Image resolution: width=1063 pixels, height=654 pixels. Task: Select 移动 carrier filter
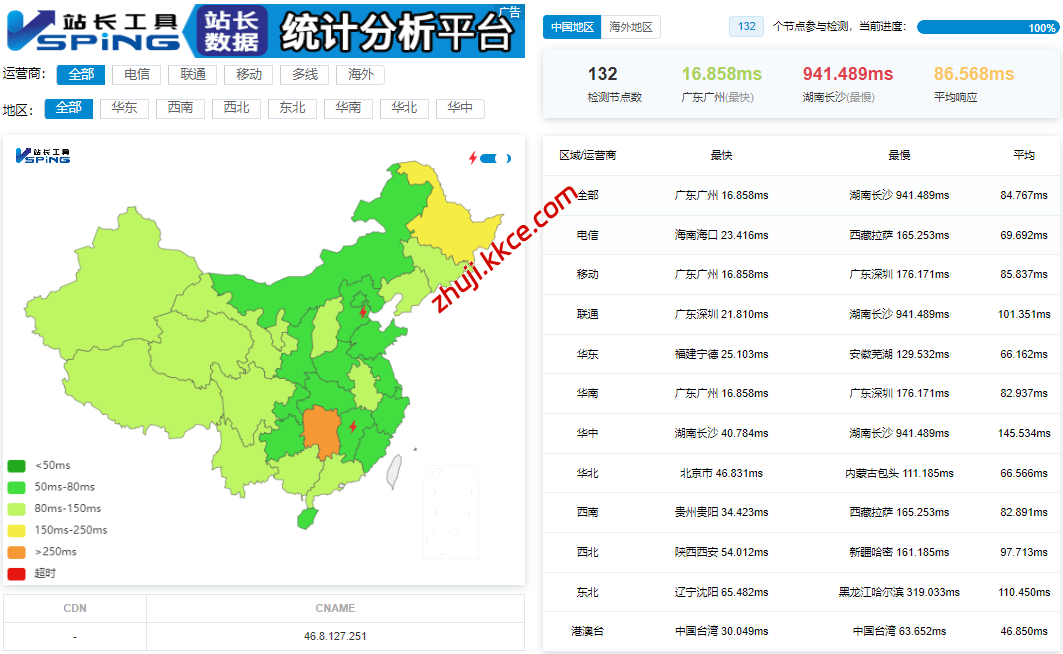(249, 74)
